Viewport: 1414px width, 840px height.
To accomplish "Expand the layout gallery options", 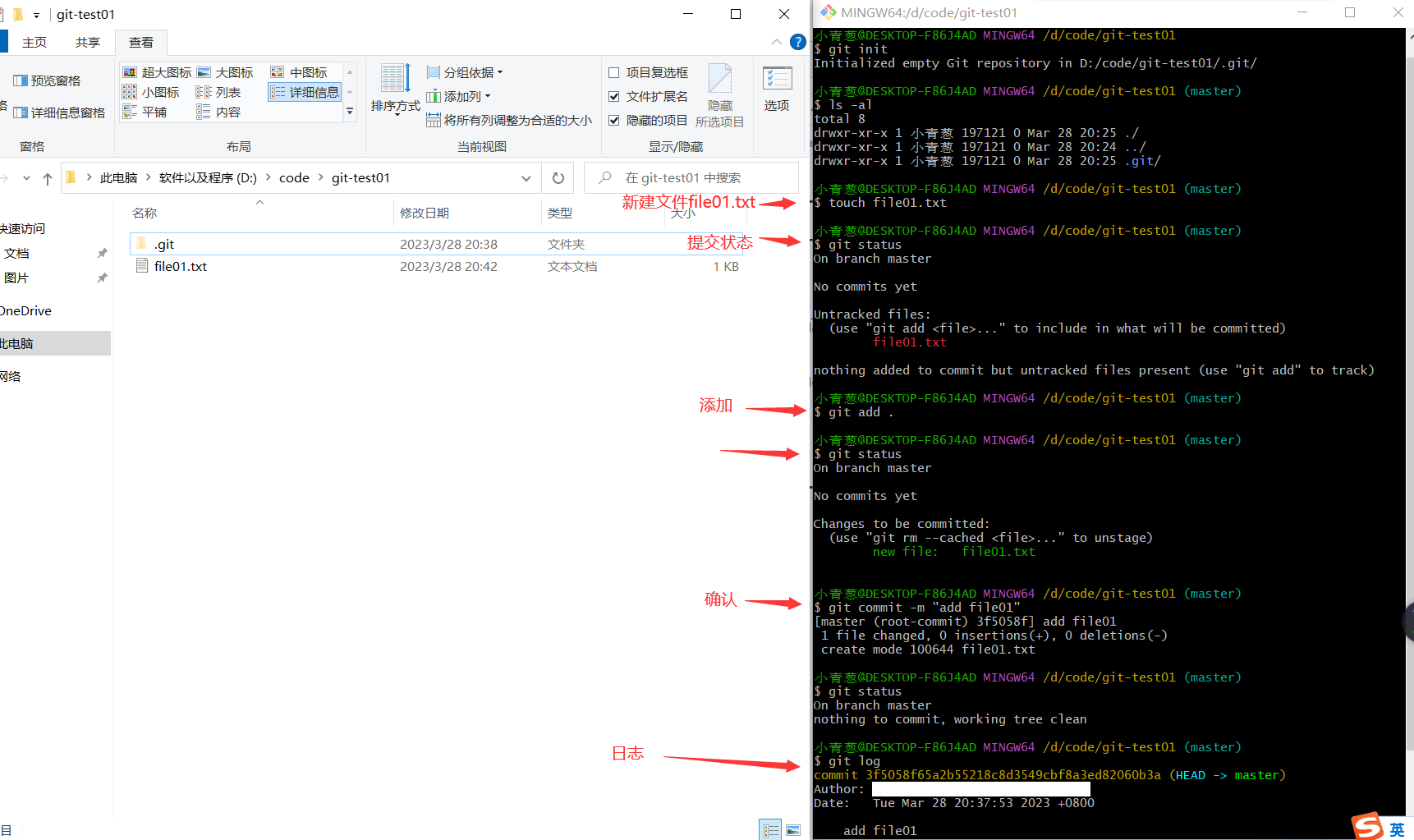I will pos(350,112).
